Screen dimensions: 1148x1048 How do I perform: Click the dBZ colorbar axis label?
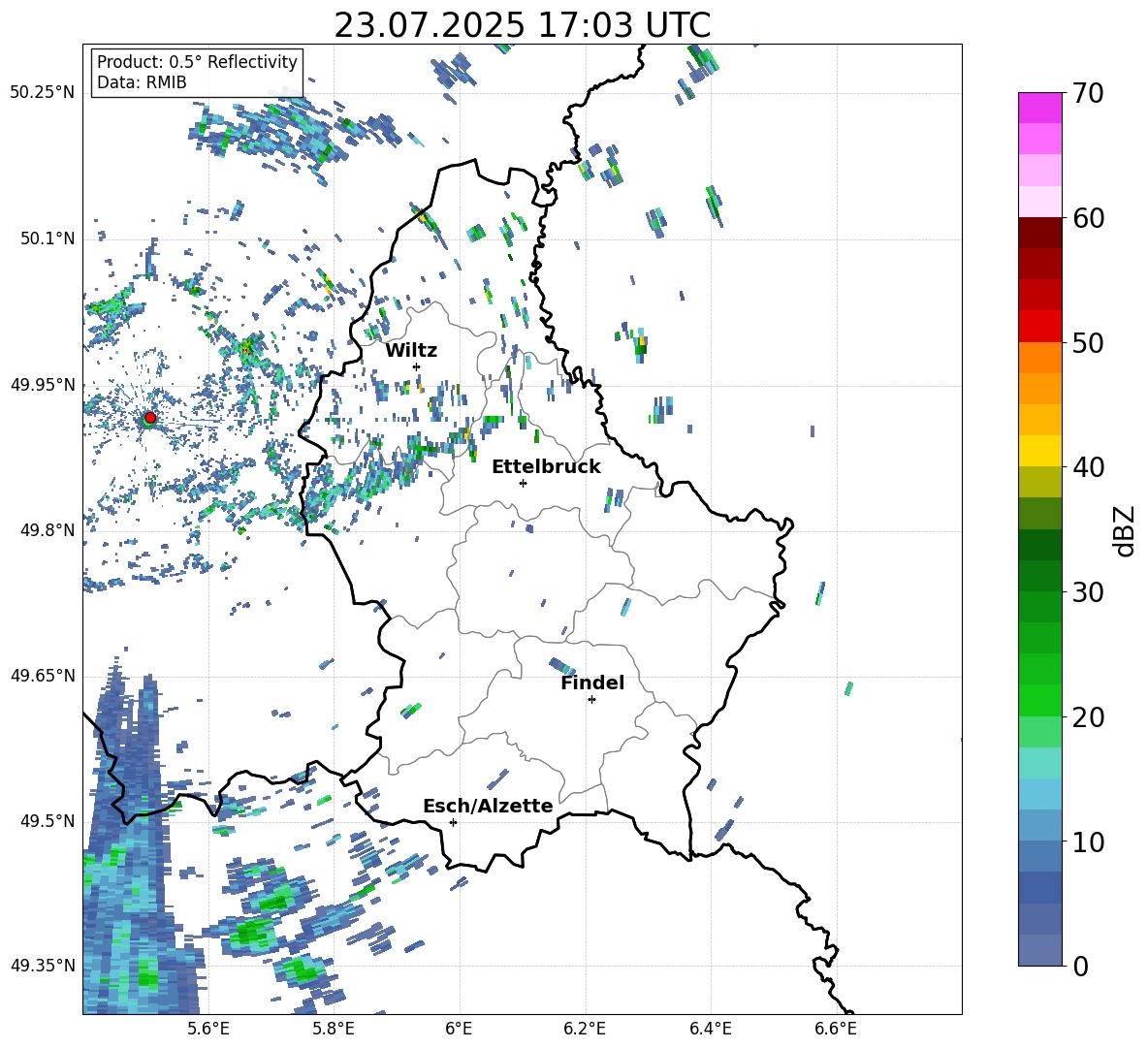tap(1127, 530)
